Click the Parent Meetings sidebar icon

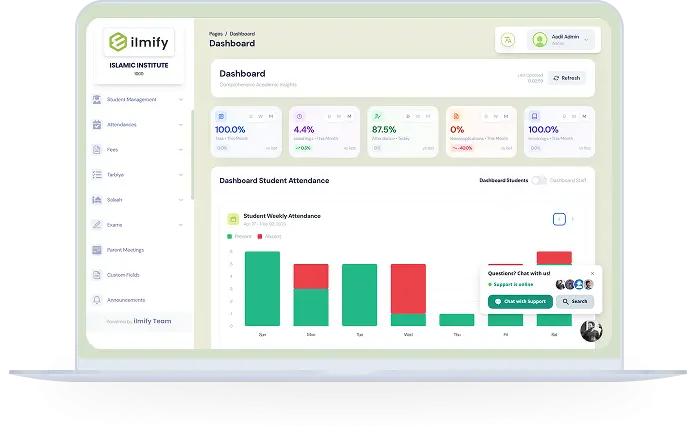click(x=96, y=250)
